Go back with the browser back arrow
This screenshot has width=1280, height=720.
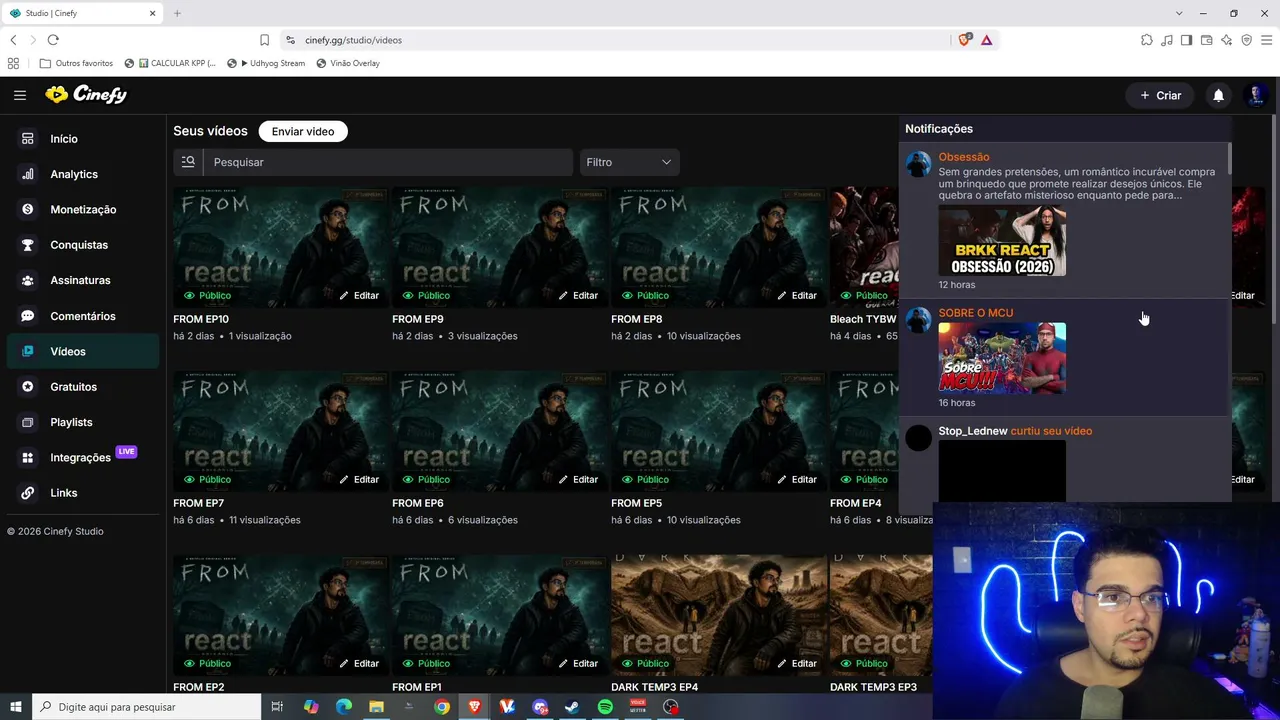pyautogui.click(x=13, y=40)
